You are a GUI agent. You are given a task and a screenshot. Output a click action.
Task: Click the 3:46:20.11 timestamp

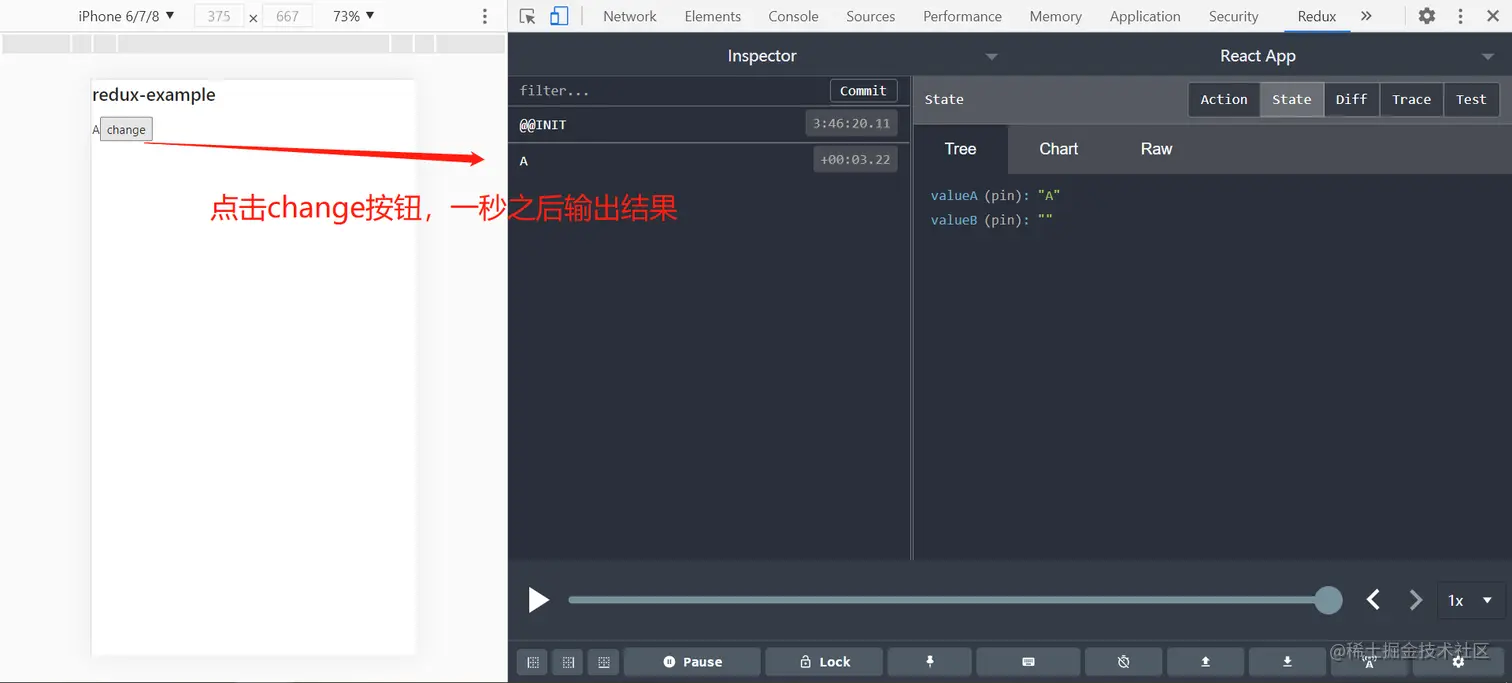[x=851, y=124]
